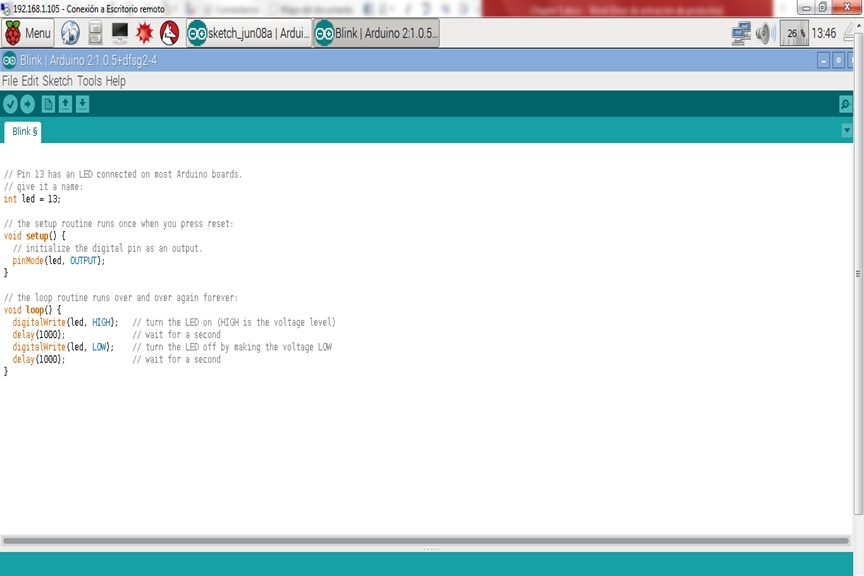Open the Raspberry Pi Menu button
Viewport: 864px width, 576px height.
click(28, 33)
